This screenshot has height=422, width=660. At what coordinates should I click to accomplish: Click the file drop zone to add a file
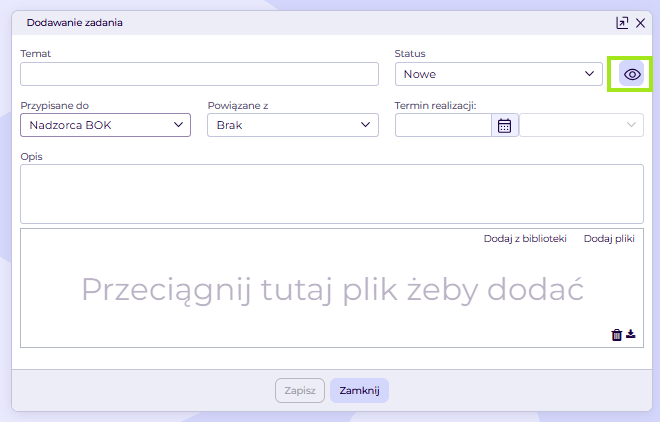click(332, 289)
